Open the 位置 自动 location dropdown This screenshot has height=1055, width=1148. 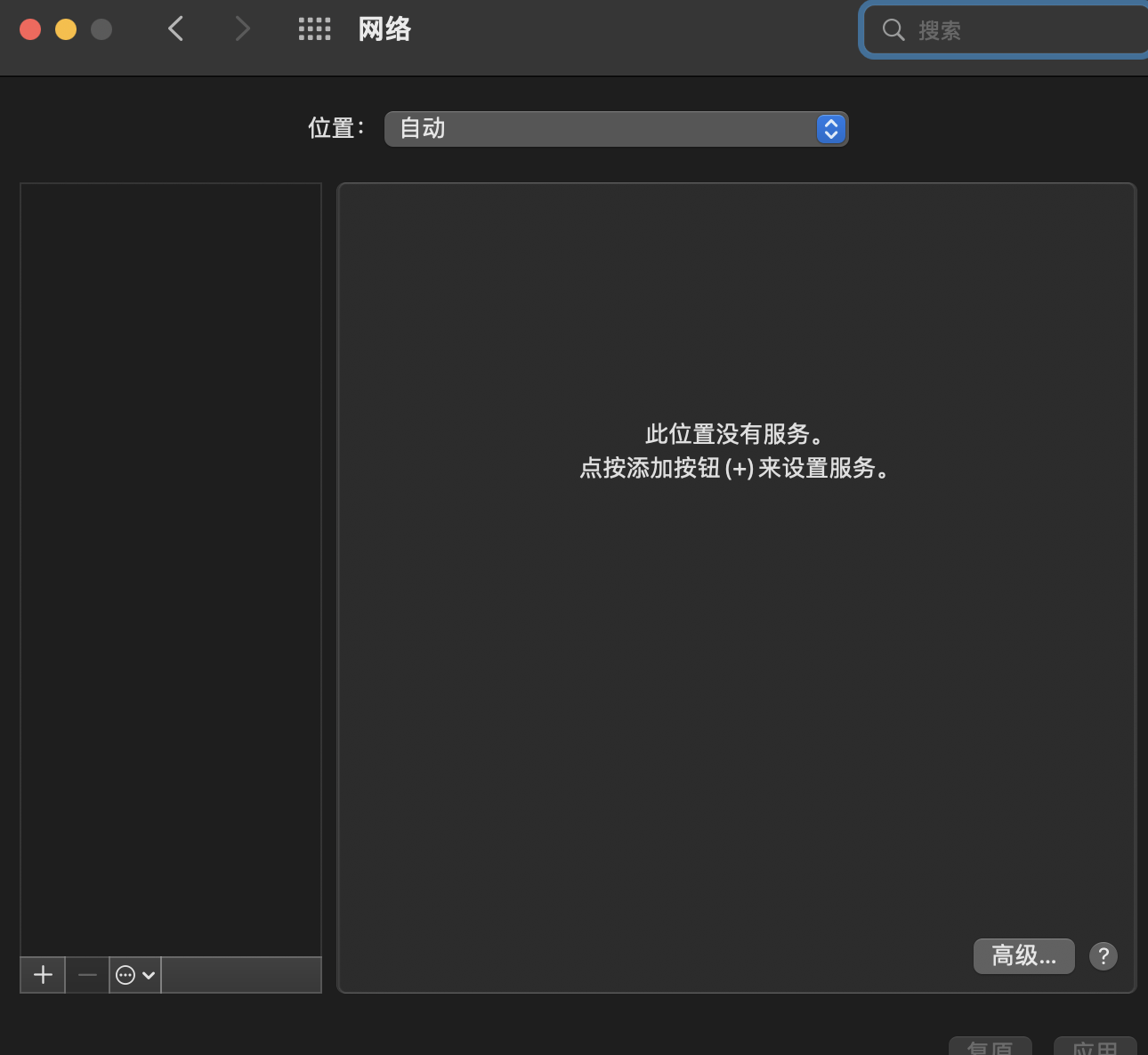click(x=616, y=129)
